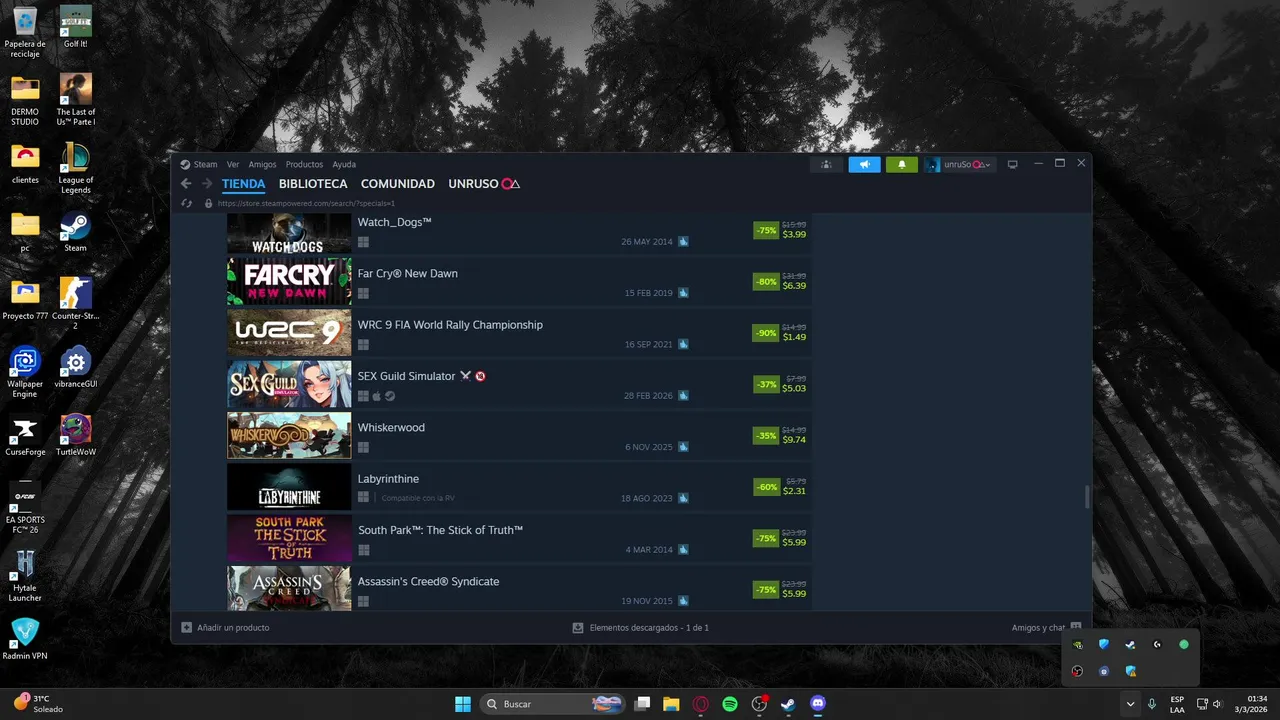Open the Windows Start menu

pyautogui.click(x=463, y=704)
